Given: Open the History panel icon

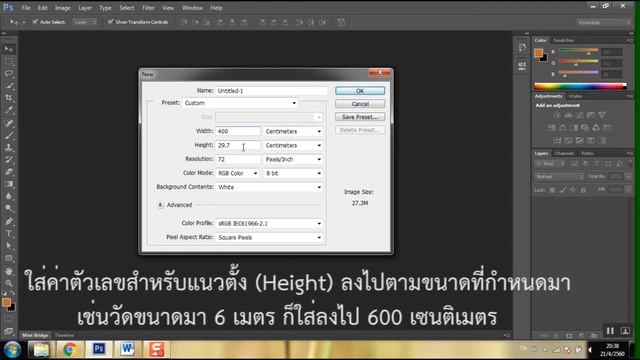Looking at the screenshot, I should tap(522, 48).
